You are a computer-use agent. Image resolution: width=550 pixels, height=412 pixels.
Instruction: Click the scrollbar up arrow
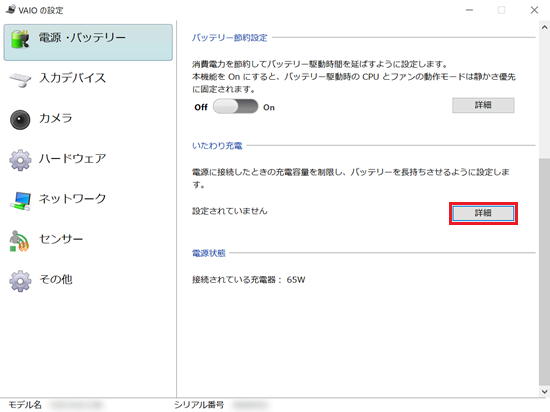click(544, 27)
